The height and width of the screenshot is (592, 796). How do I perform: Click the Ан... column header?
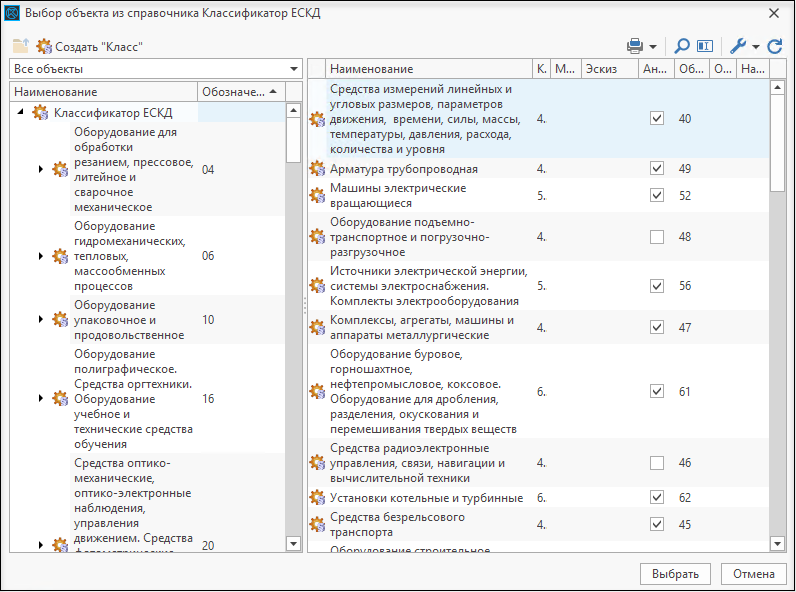coord(656,69)
